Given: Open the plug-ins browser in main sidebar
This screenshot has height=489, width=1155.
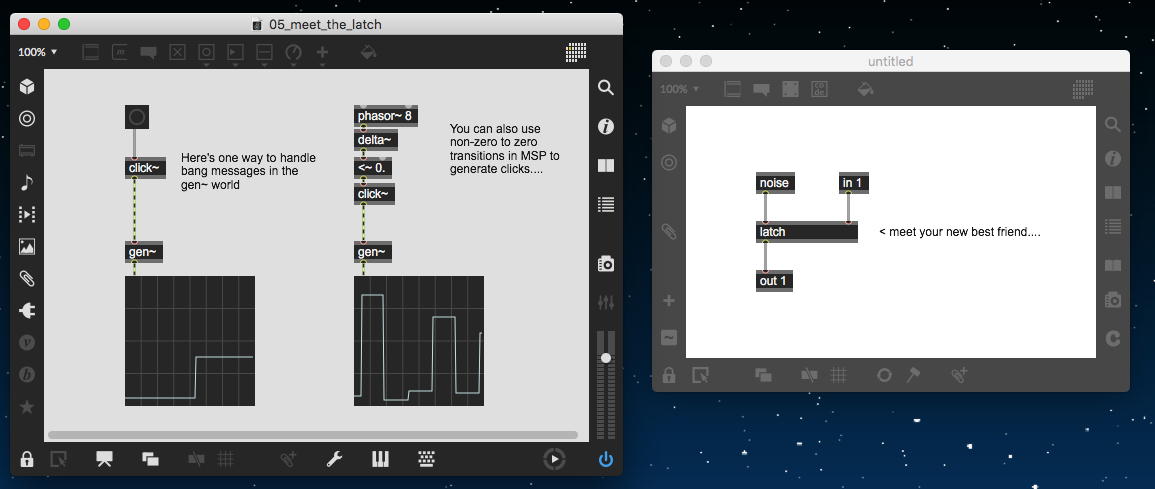Looking at the screenshot, I should tap(27, 311).
